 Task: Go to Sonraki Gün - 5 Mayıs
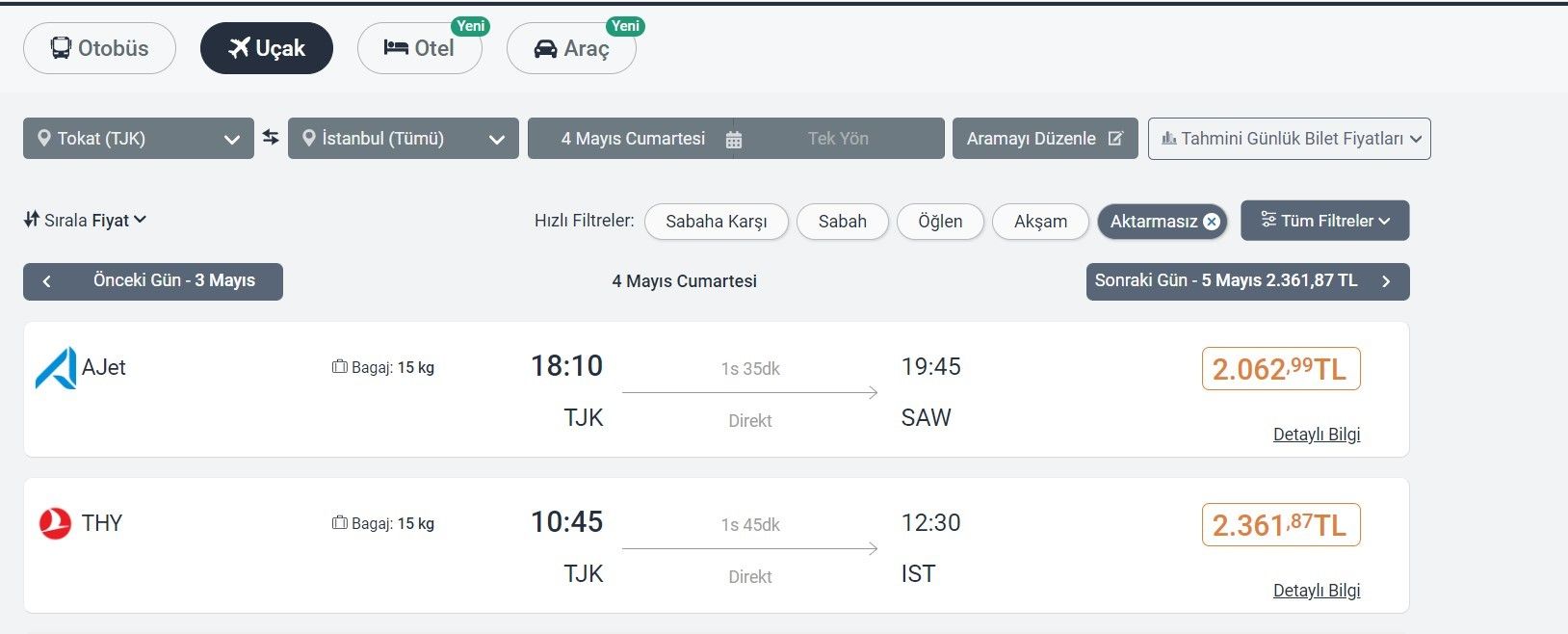pyautogui.click(x=1248, y=281)
